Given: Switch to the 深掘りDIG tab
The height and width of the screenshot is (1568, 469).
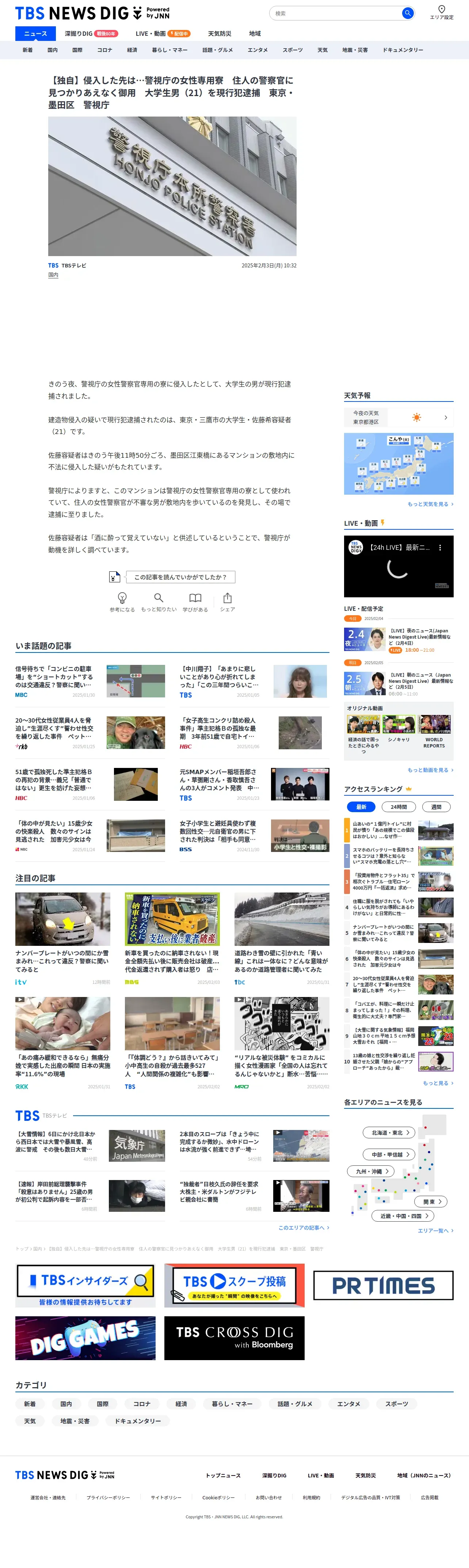Looking at the screenshot, I should [91, 34].
